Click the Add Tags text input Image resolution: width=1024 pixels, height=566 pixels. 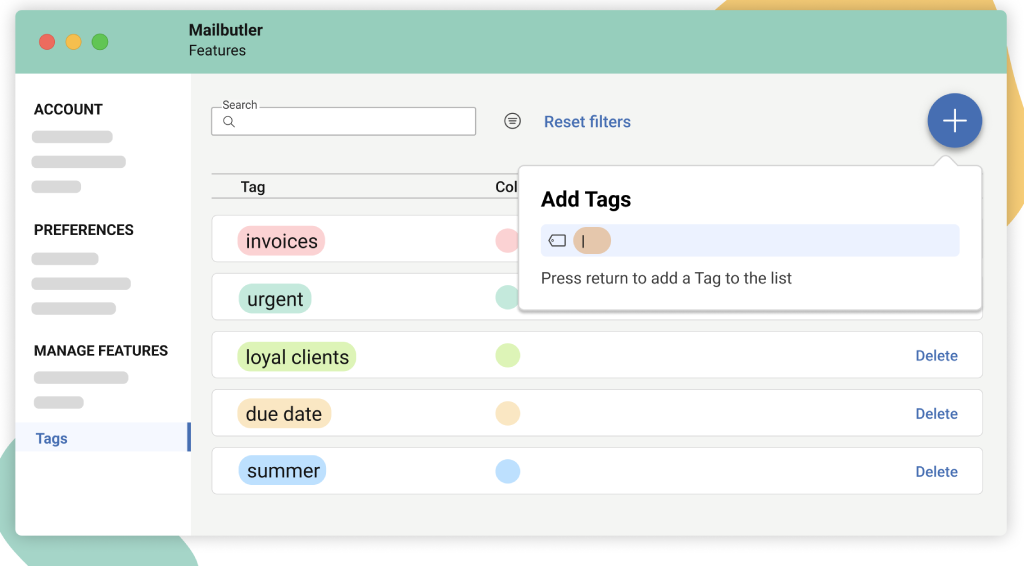click(750, 240)
